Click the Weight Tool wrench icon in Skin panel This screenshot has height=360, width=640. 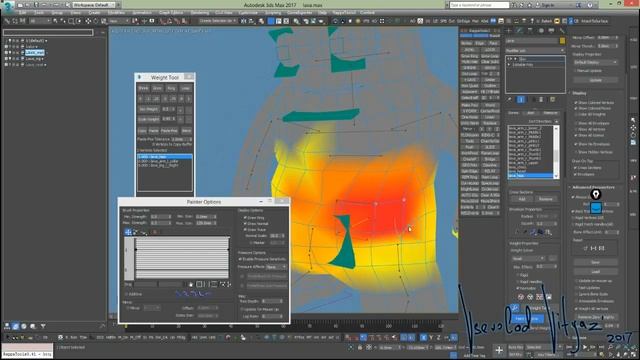[515, 308]
